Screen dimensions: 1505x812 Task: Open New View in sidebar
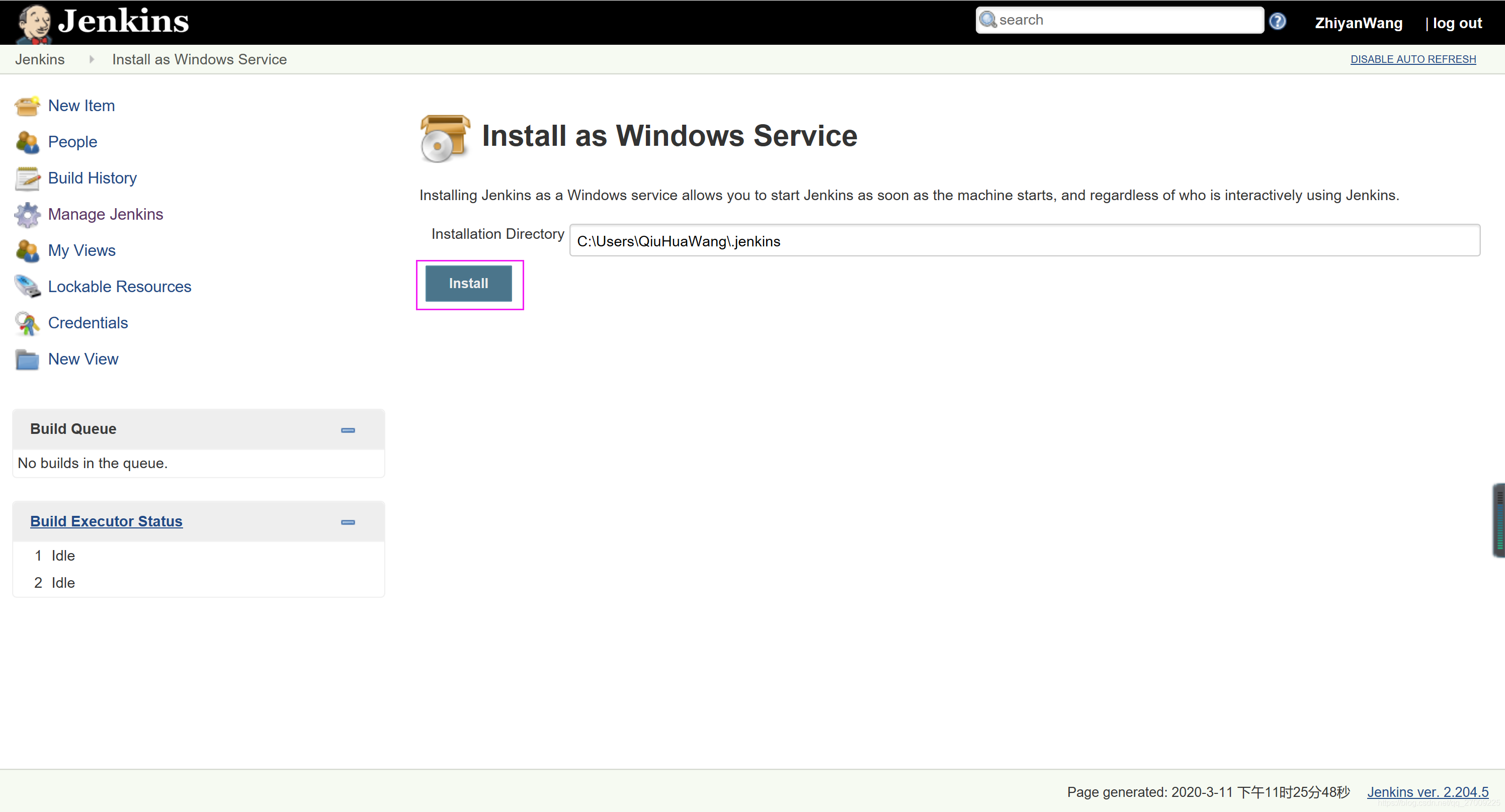point(83,358)
